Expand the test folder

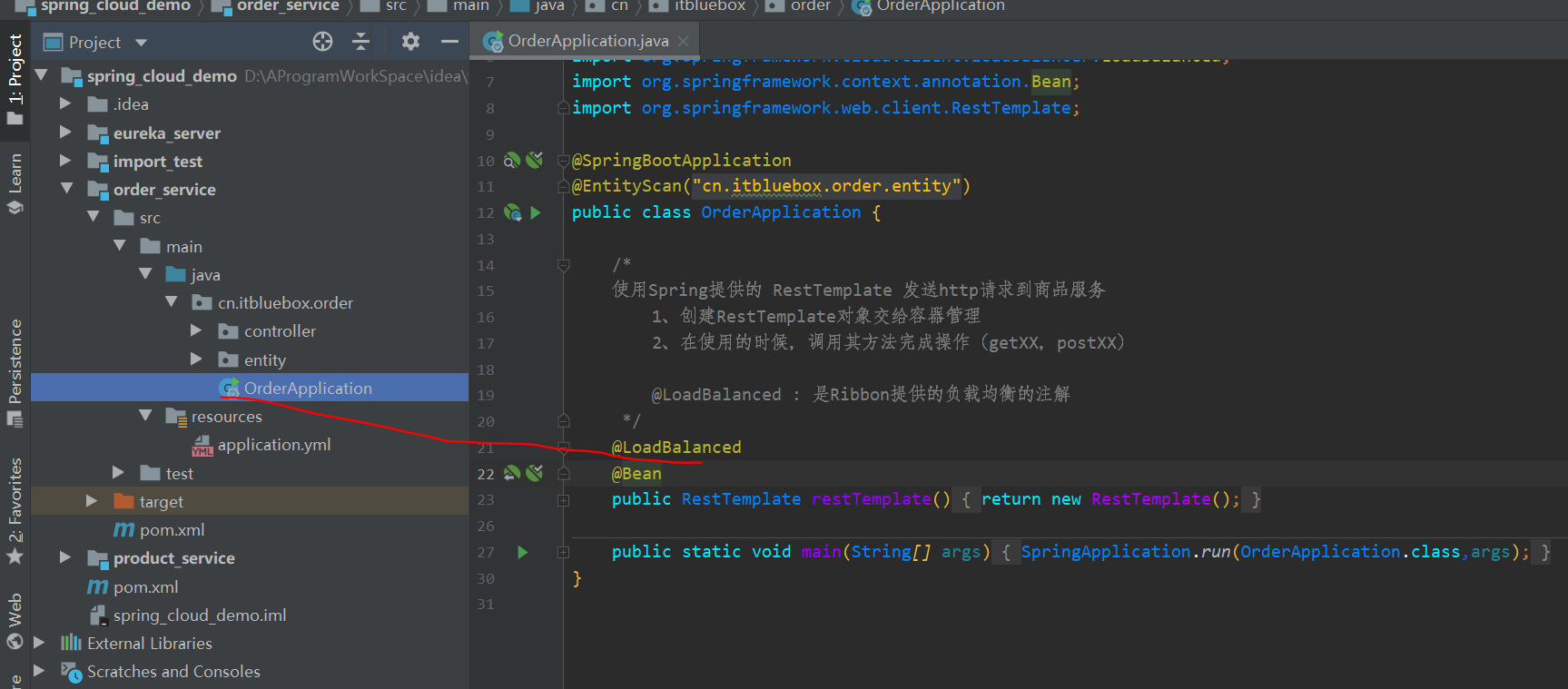coord(118,473)
